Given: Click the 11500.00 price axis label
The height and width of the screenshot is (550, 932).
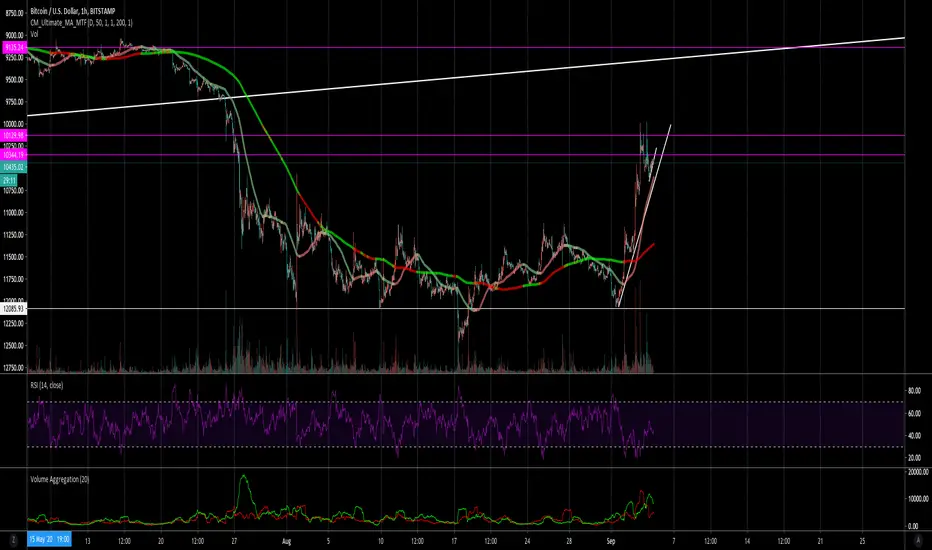Looking at the screenshot, I should (x=14, y=257).
